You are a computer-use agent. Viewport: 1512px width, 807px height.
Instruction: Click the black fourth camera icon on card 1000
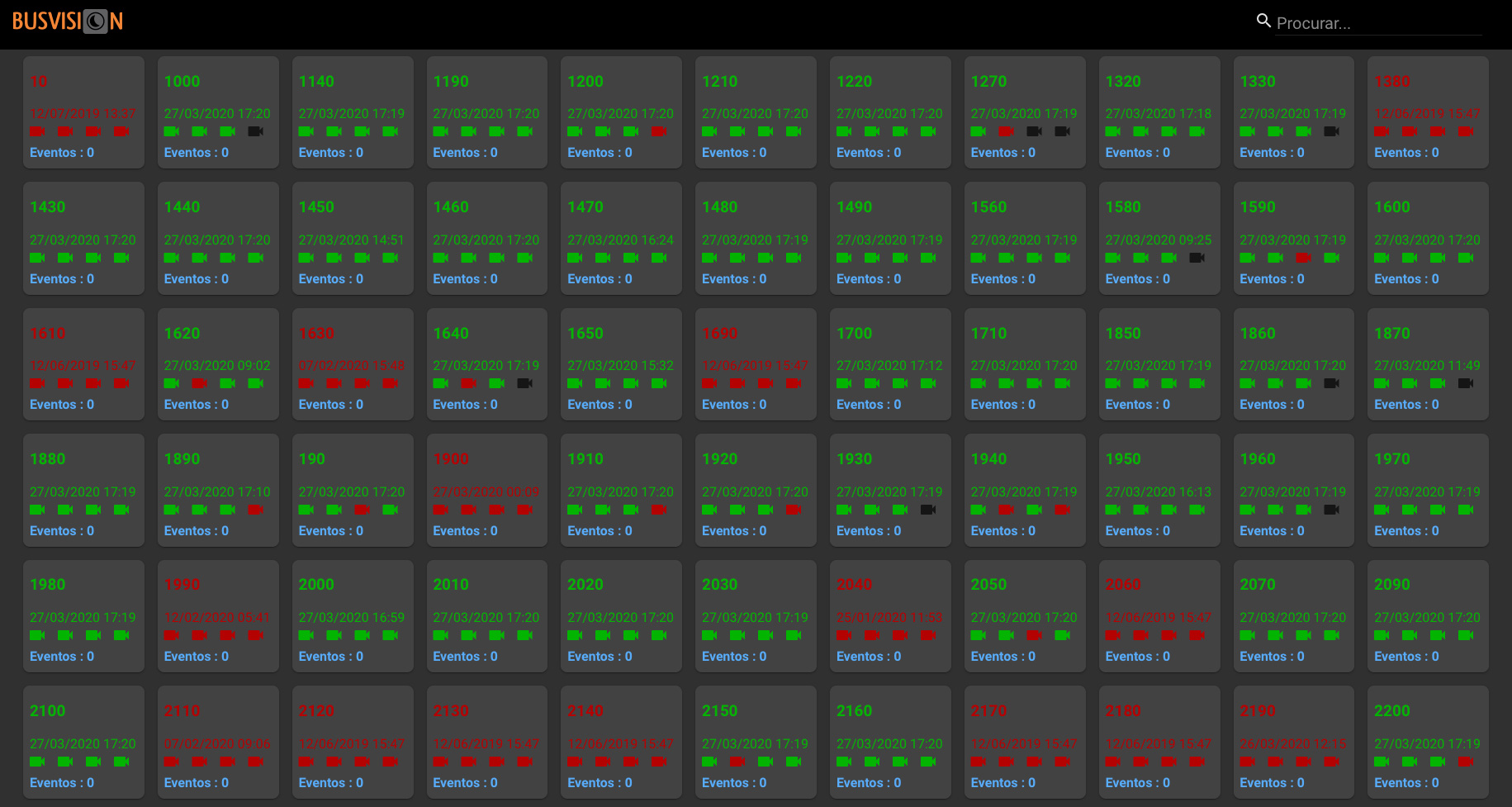pos(256,131)
